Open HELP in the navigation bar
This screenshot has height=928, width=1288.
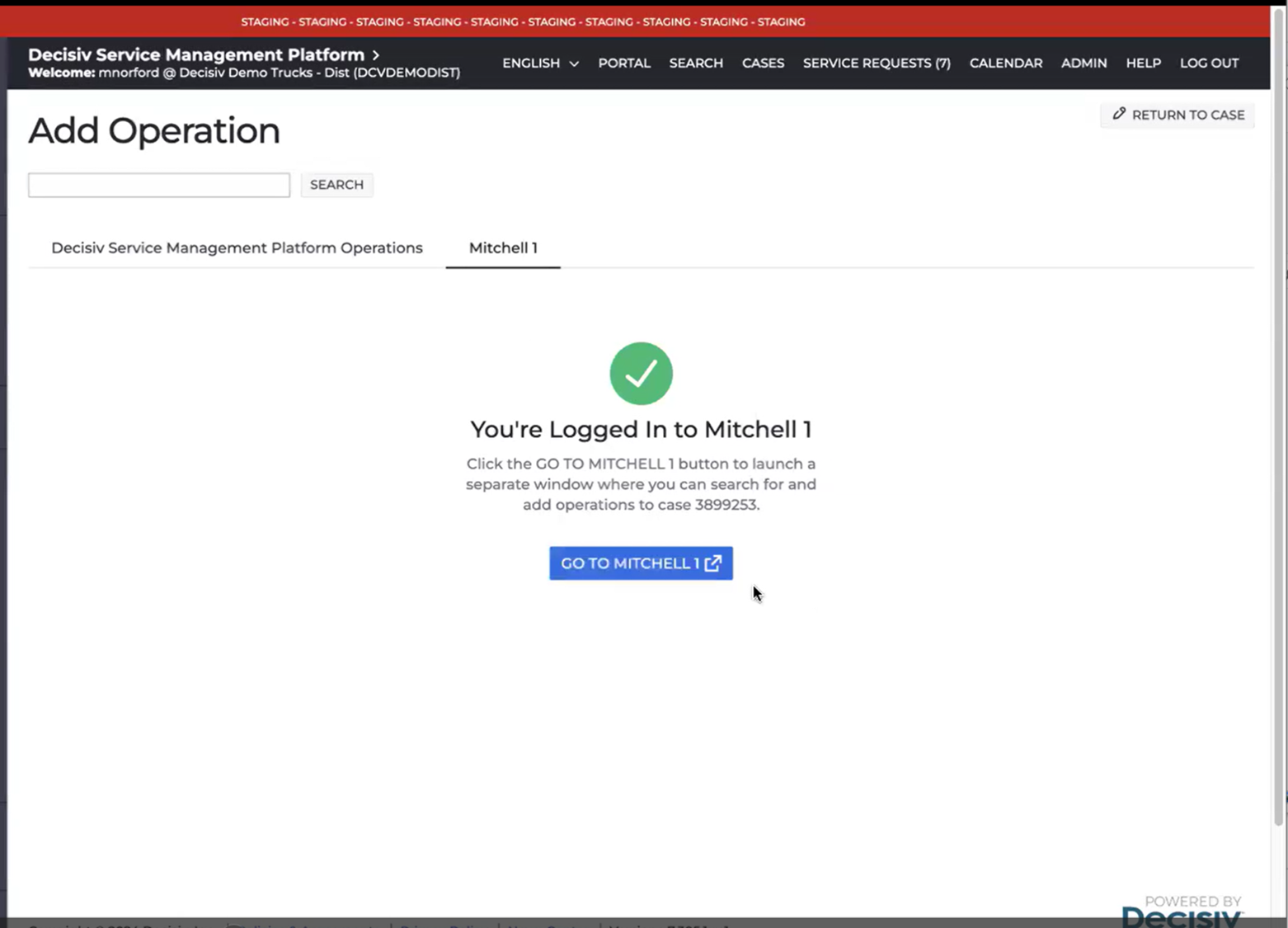pyautogui.click(x=1143, y=63)
